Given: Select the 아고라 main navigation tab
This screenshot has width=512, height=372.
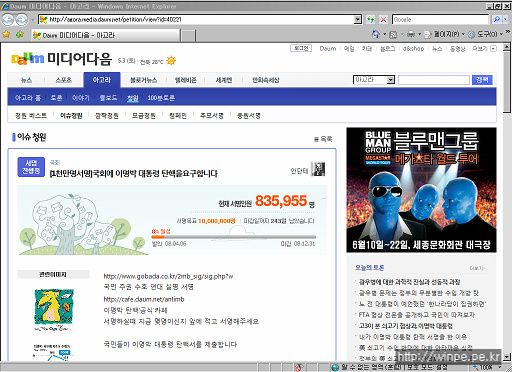Looking at the screenshot, I should pyautogui.click(x=102, y=80).
